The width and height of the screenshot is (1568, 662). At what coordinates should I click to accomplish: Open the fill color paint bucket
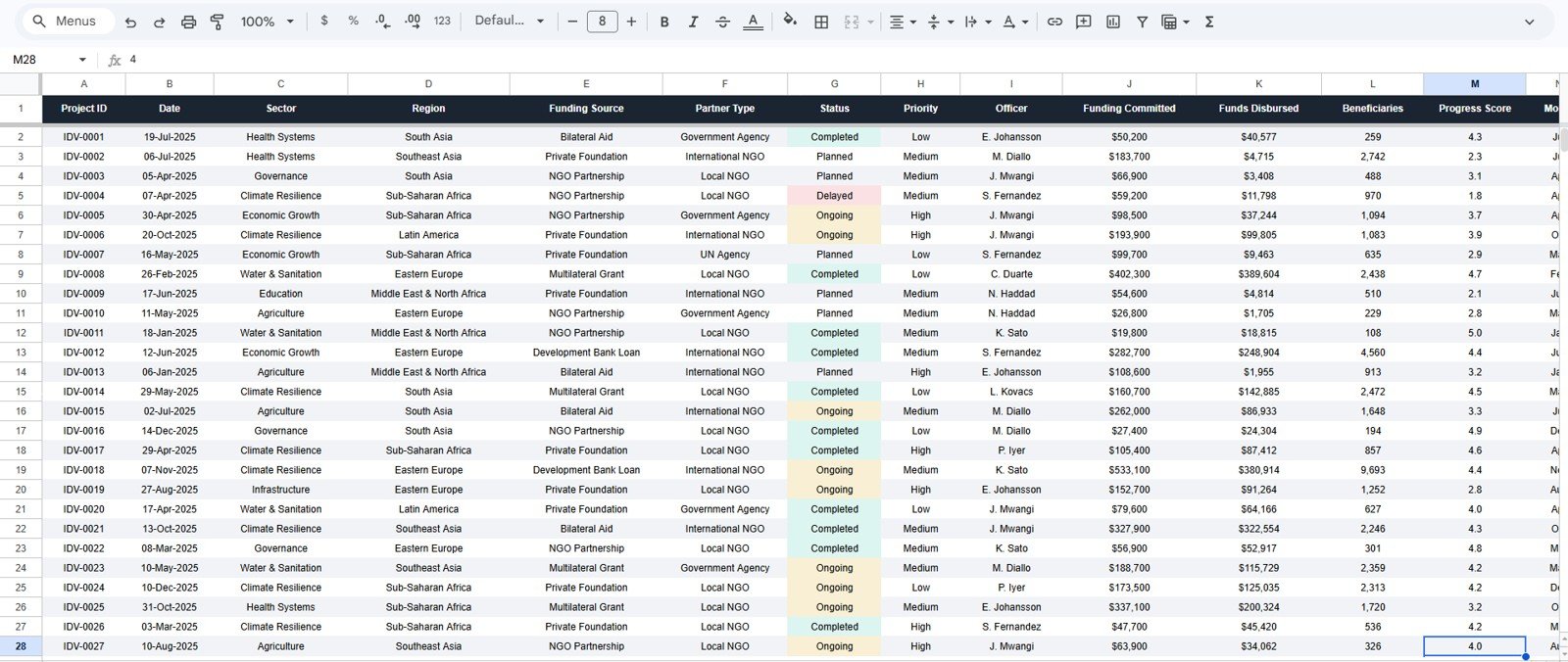pyautogui.click(x=790, y=21)
